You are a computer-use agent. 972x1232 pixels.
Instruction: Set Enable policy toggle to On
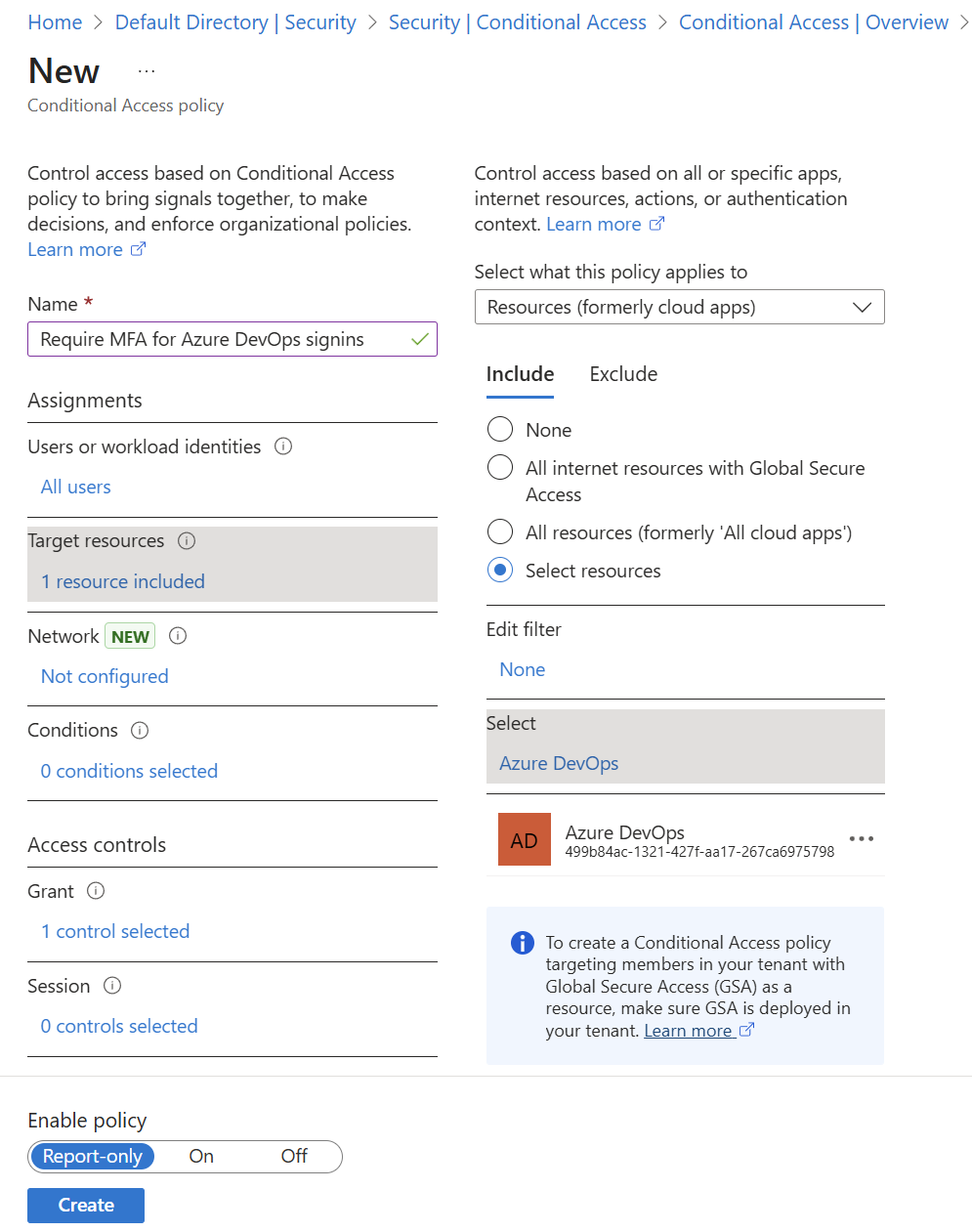[x=201, y=1157]
